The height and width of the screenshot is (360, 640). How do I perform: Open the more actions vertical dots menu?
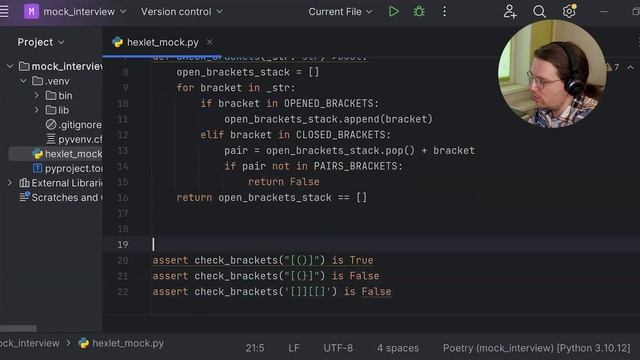coord(444,11)
